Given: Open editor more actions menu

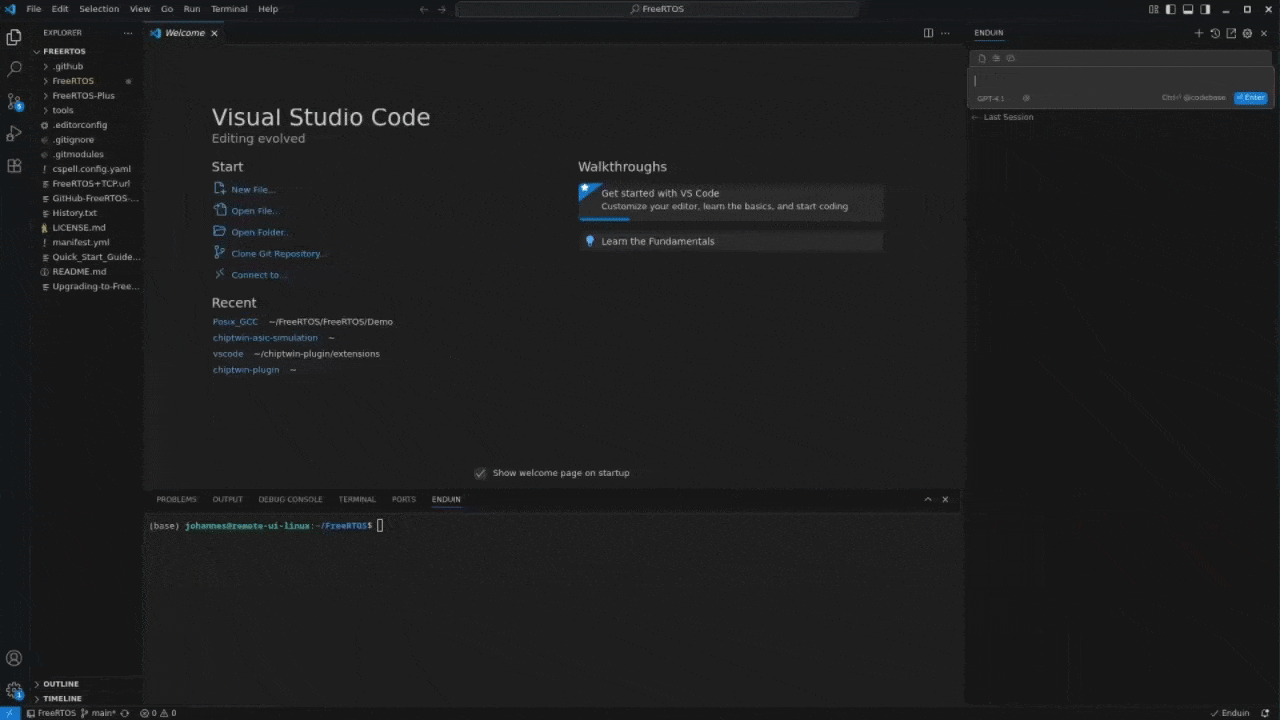Looking at the screenshot, I should pyautogui.click(x=946, y=33).
